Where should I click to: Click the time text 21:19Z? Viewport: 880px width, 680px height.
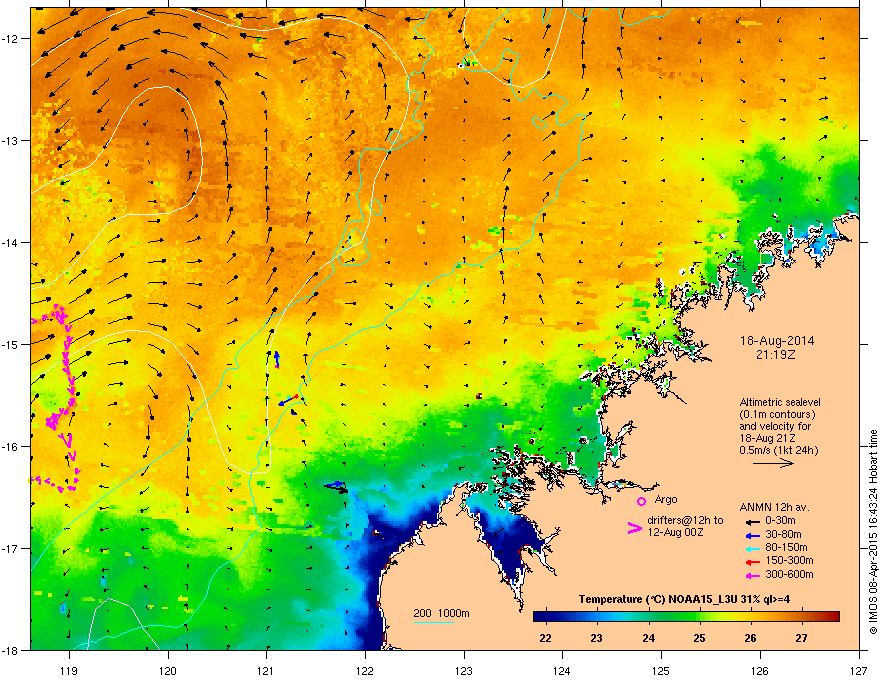776,355
